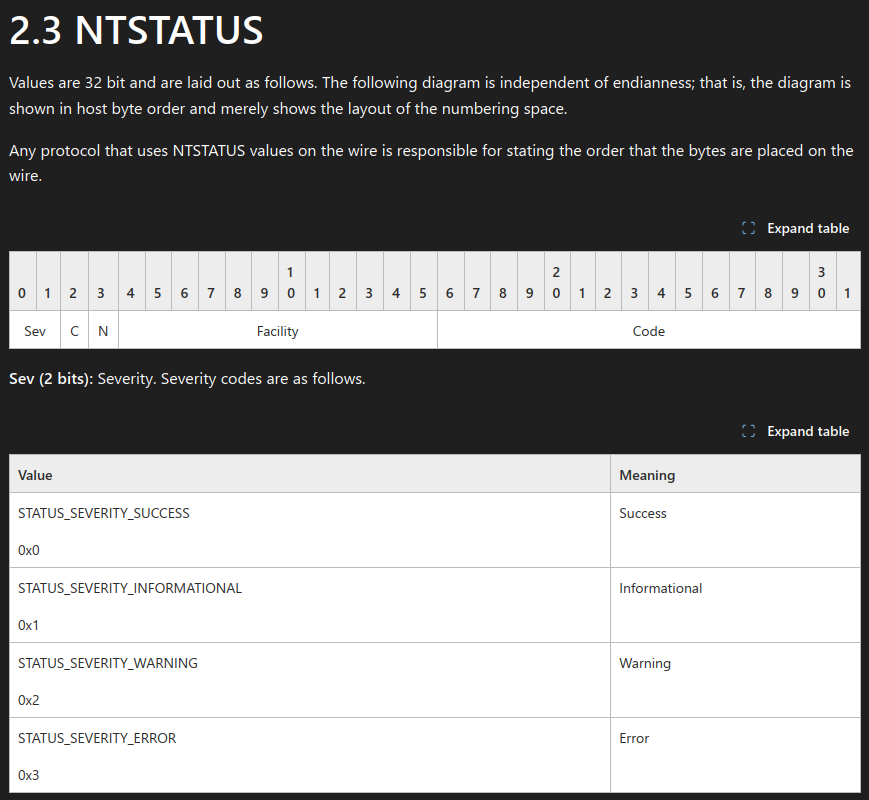Click the paragraph starting 'Any protocol that uses'
The width and height of the screenshot is (869, 800).
(431, 163)
